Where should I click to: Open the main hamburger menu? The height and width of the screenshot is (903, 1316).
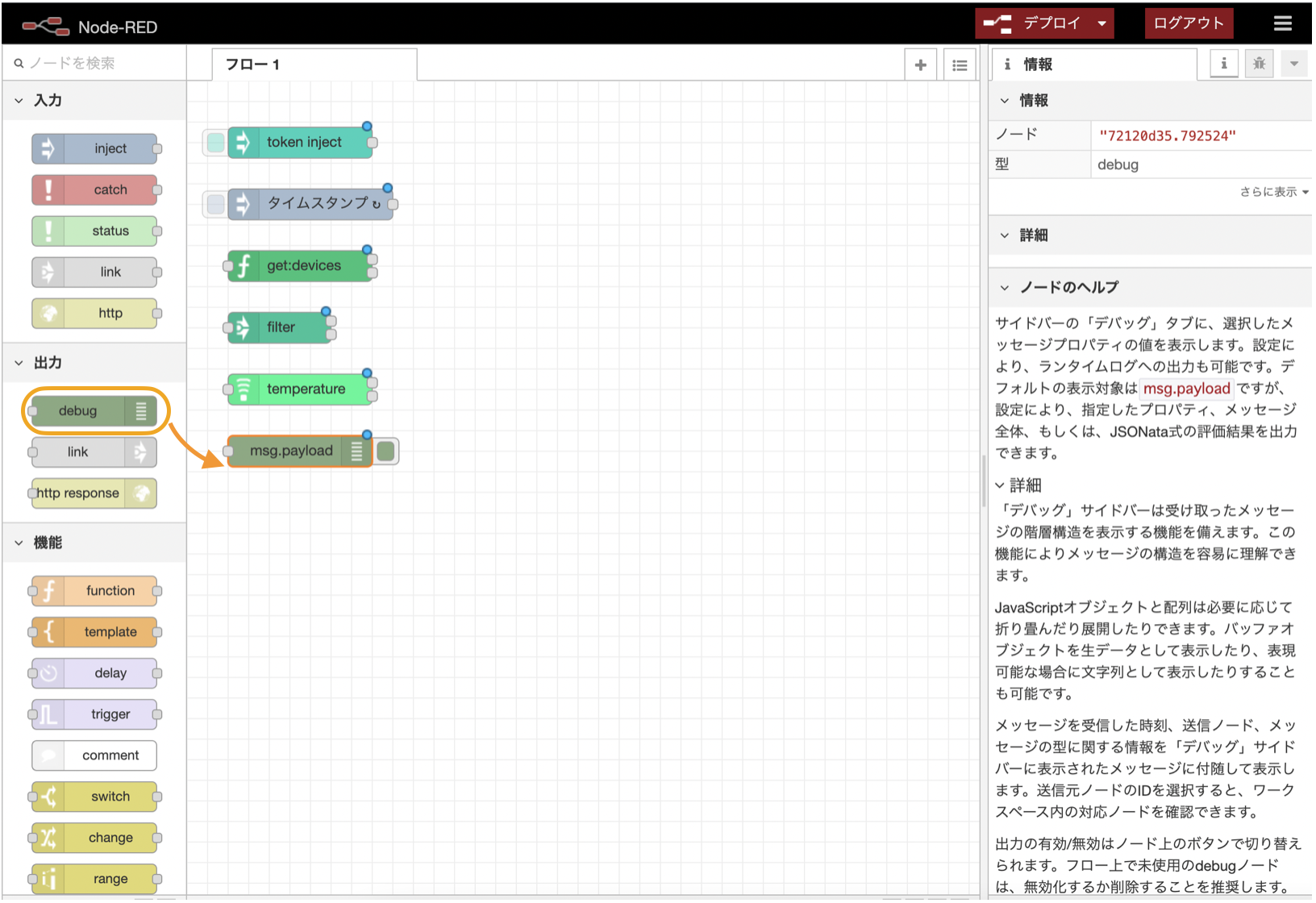pos(1282,23)
